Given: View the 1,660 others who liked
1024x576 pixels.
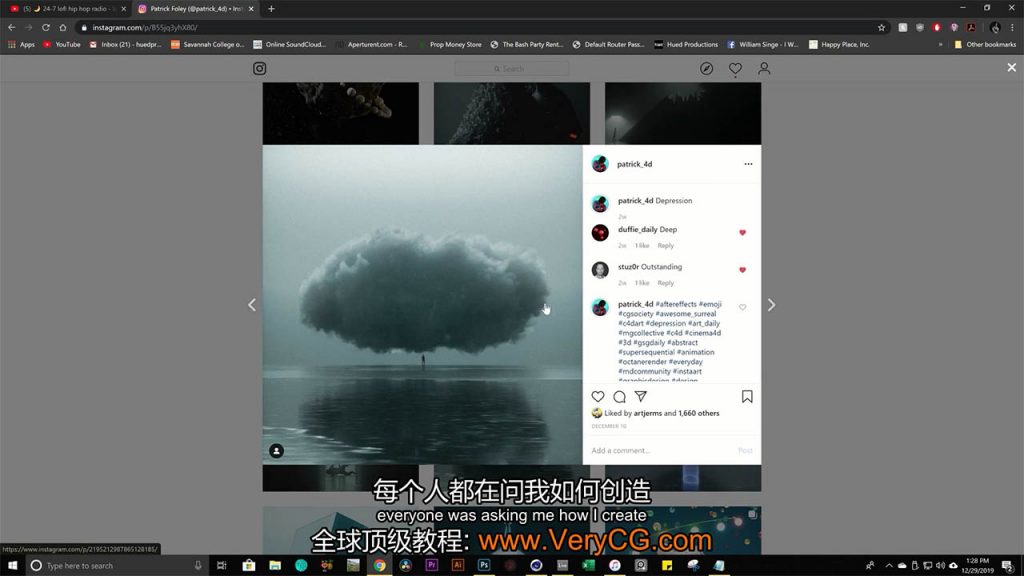Looking at the screenshot, I should [x=699, y=413].
